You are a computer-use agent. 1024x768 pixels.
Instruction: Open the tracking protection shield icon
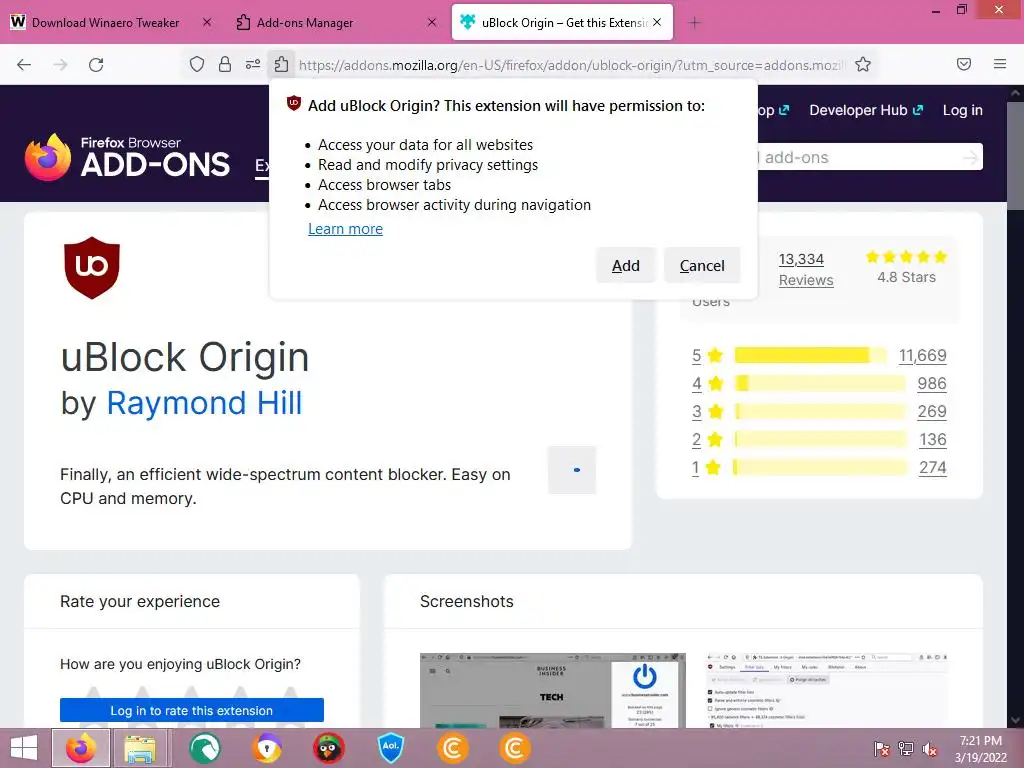pyautogui.click(x=197, y=64)
